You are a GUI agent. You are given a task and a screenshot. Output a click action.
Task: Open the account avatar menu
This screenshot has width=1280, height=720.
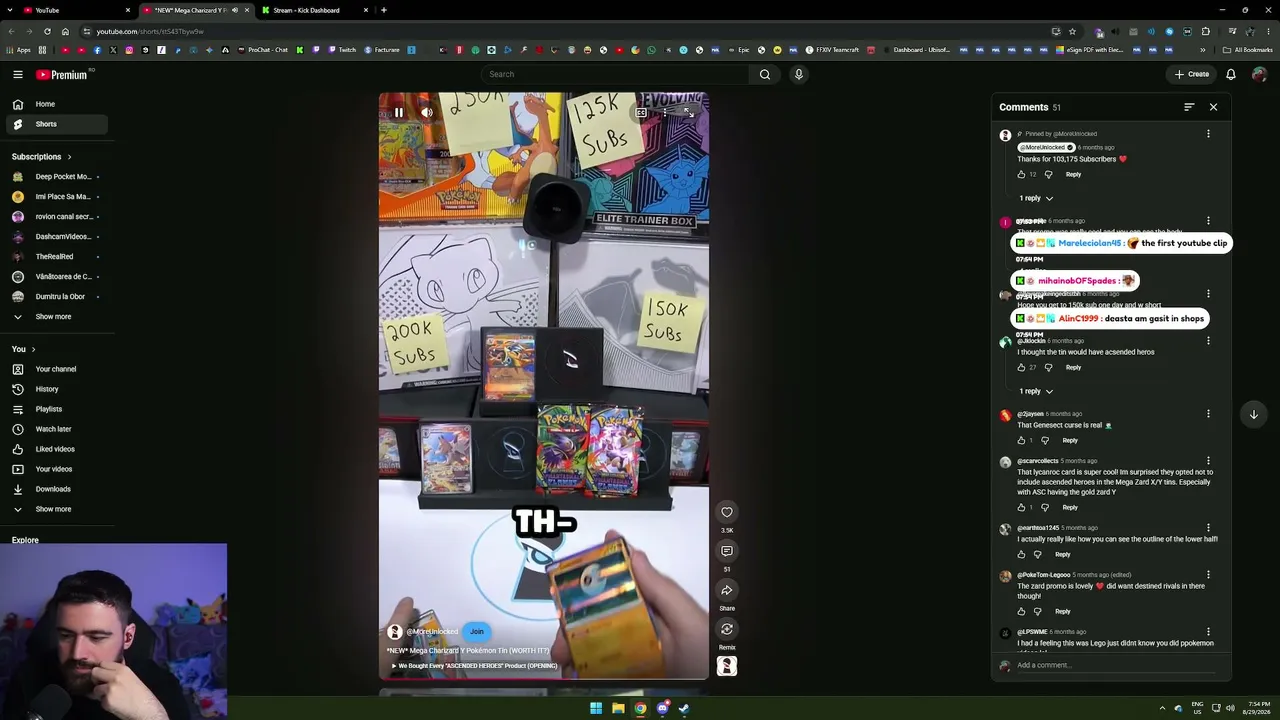tap(1259, 74)
